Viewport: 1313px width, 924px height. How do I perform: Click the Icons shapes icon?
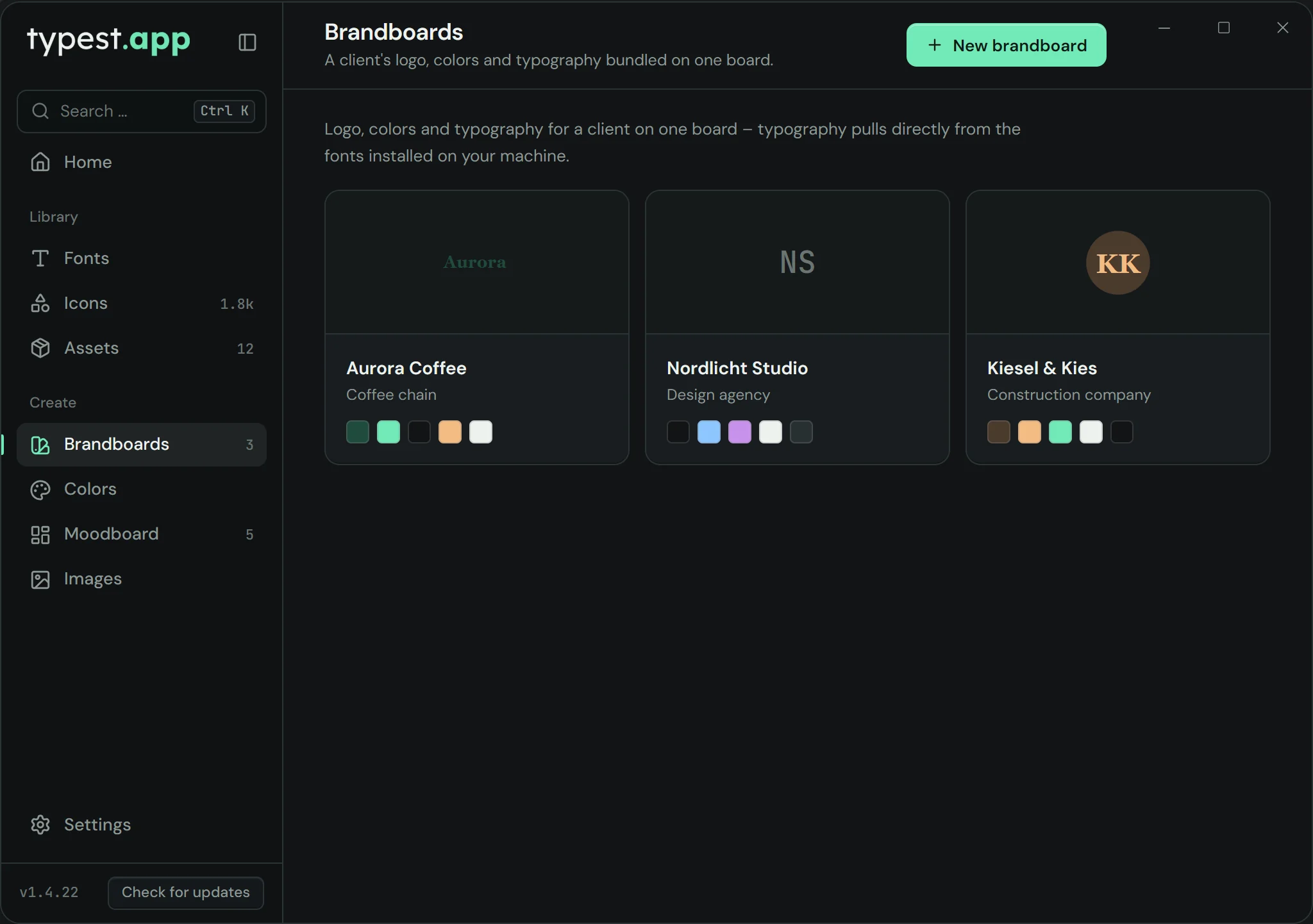[x=40, y=303]
